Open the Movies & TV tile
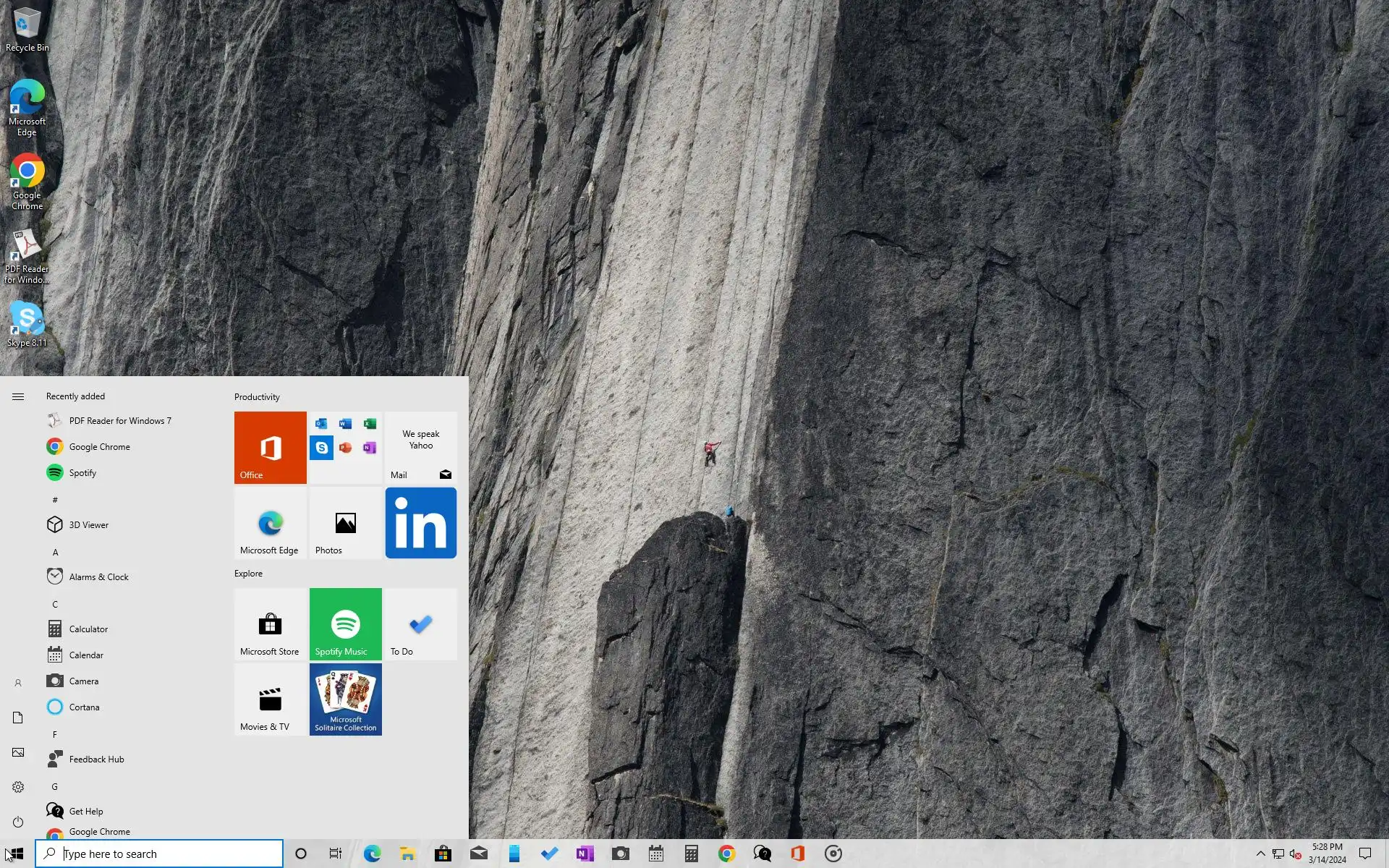Viewport: 1389px width, 868px height. click(270, 699)
